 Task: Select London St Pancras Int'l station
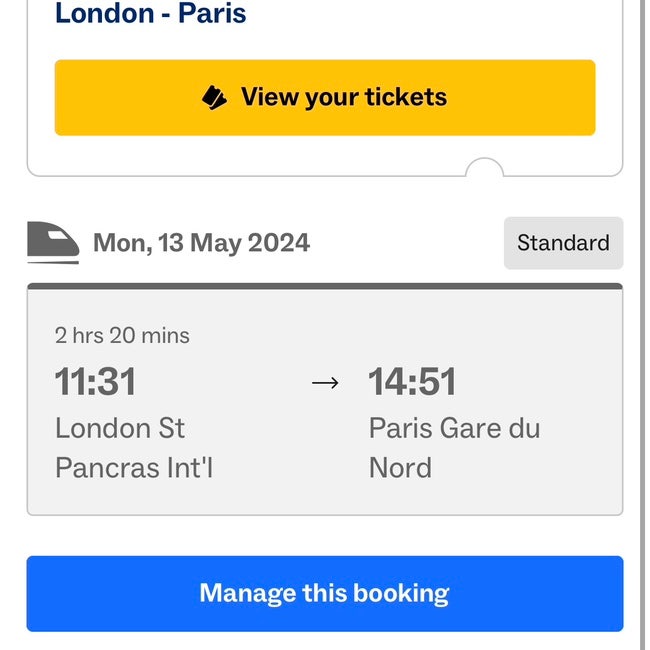(x=134, y=448)
